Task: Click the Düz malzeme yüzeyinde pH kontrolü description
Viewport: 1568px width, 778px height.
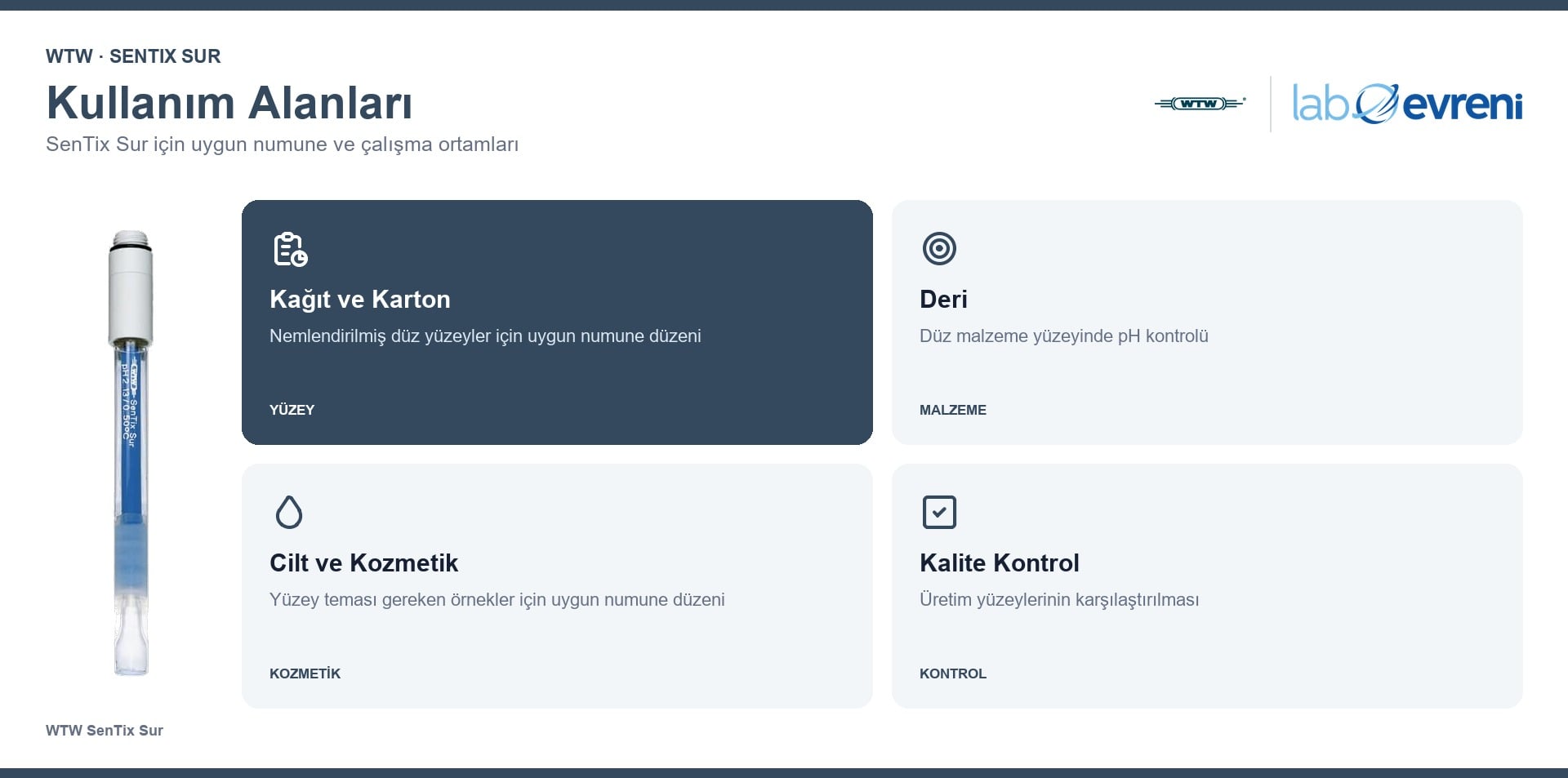Action: [x=1063, y=336]
